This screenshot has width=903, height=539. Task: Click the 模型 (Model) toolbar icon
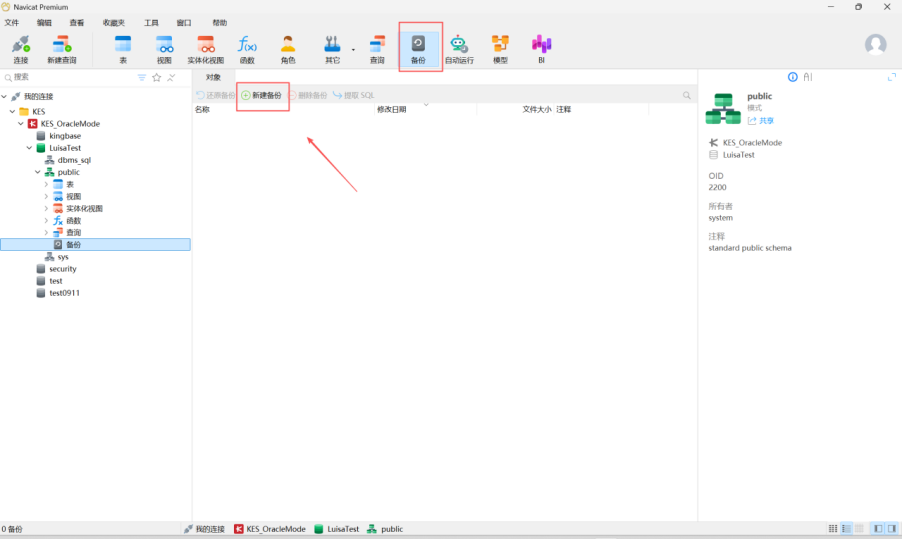[500, 48]
